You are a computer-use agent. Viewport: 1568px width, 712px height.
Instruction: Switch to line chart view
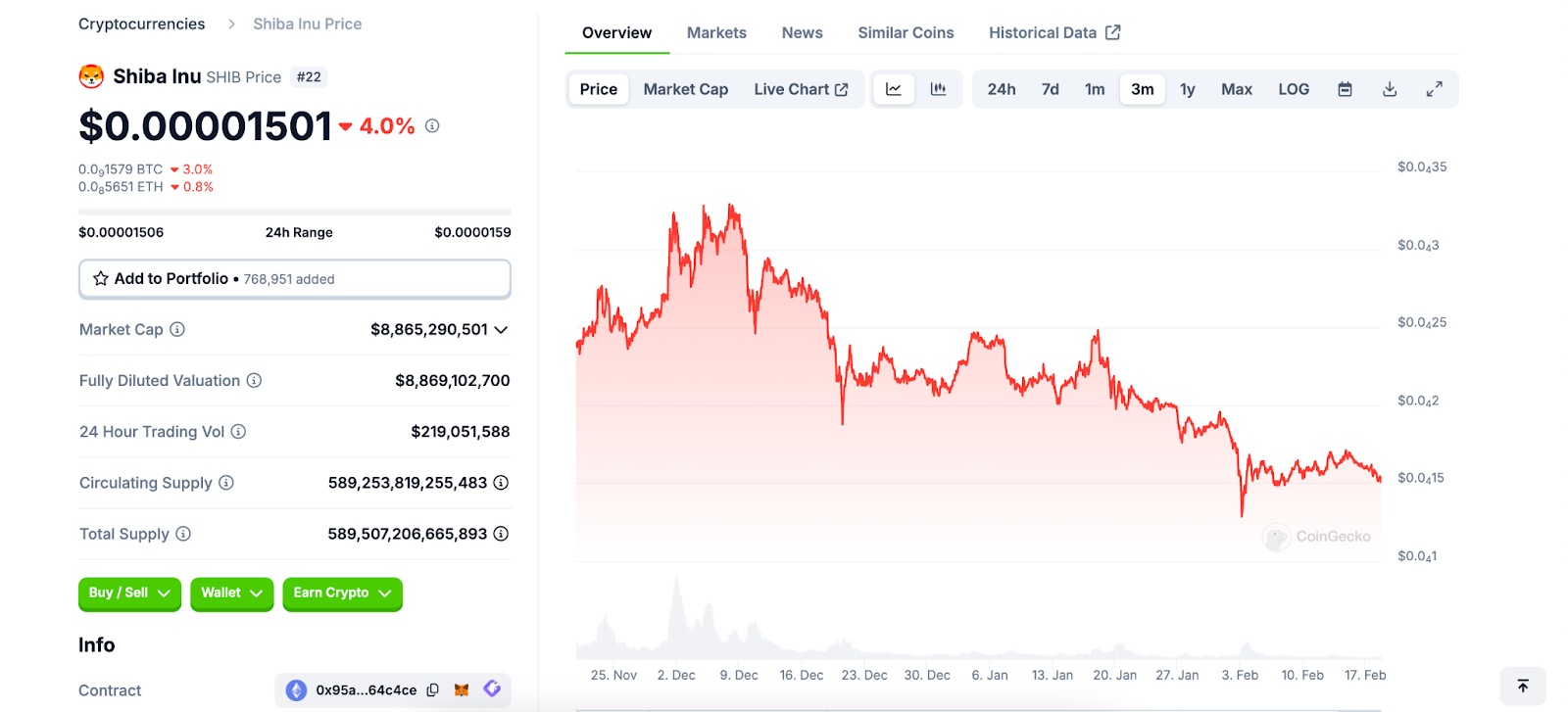pos(894,89)
